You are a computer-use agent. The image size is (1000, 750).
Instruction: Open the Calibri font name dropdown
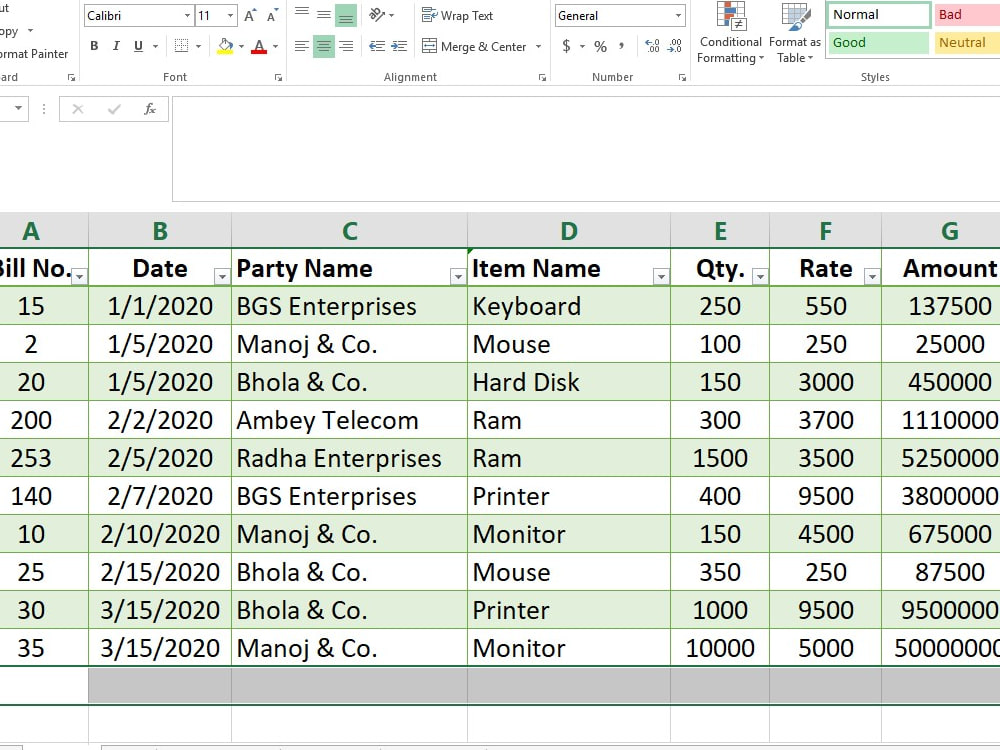pyautogui.click(x=187, y=15)
